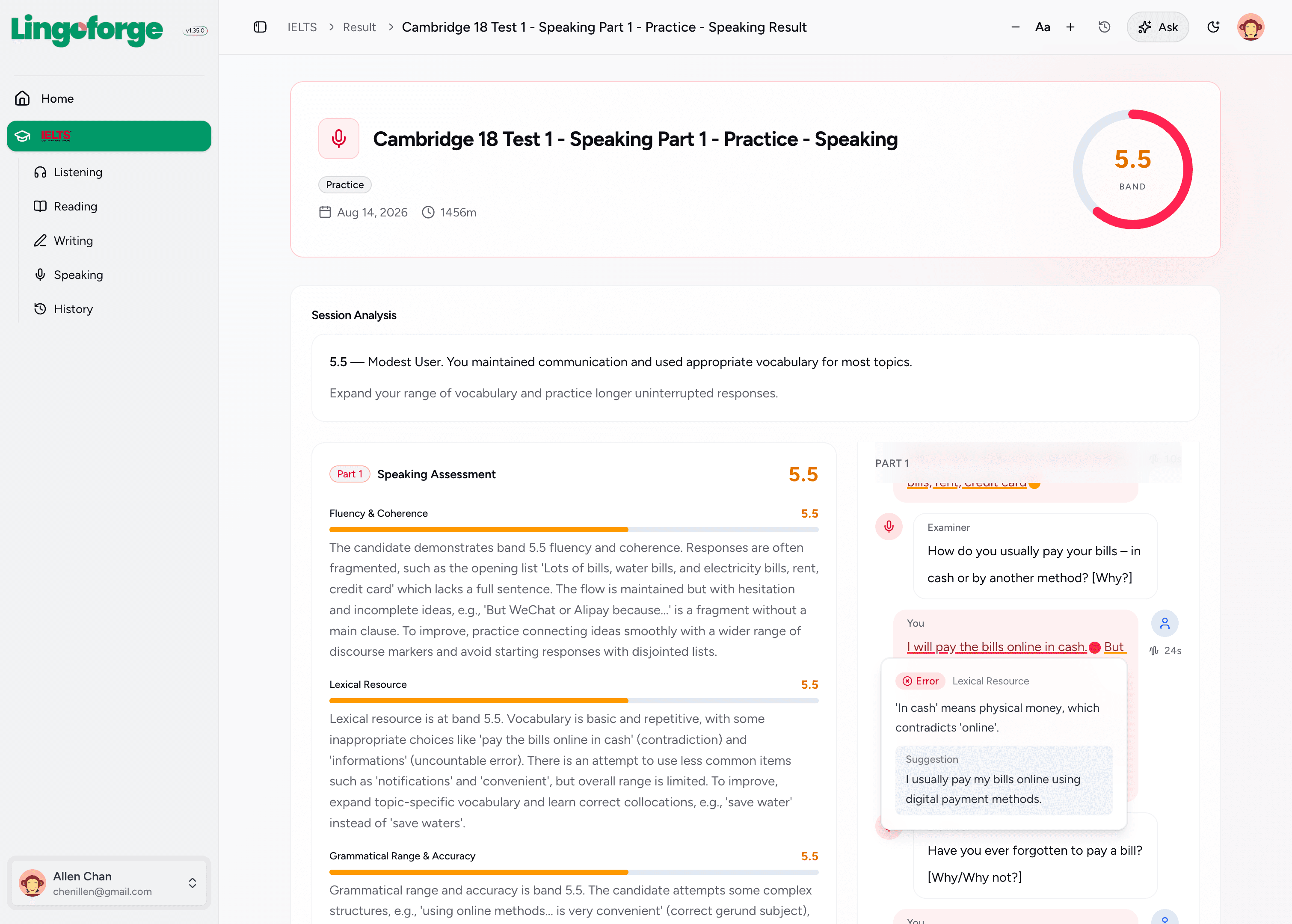The image size is (1292, 924).
Task: Decrease font size with minus button
Action: 1016,27
